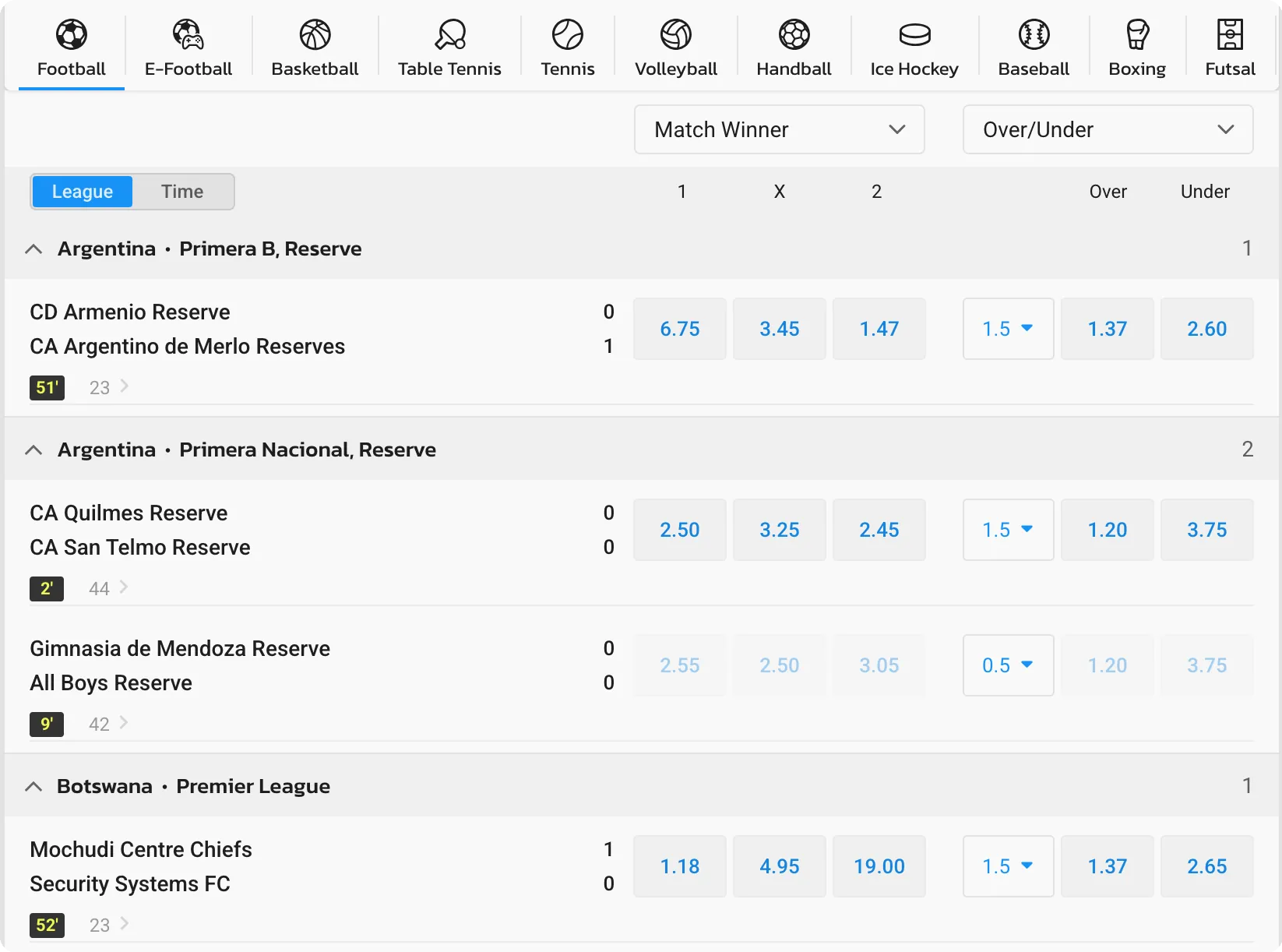Collapse Argentina Primera Nacional, Reserve section
1282x952 pixels.
click(33, 450)
